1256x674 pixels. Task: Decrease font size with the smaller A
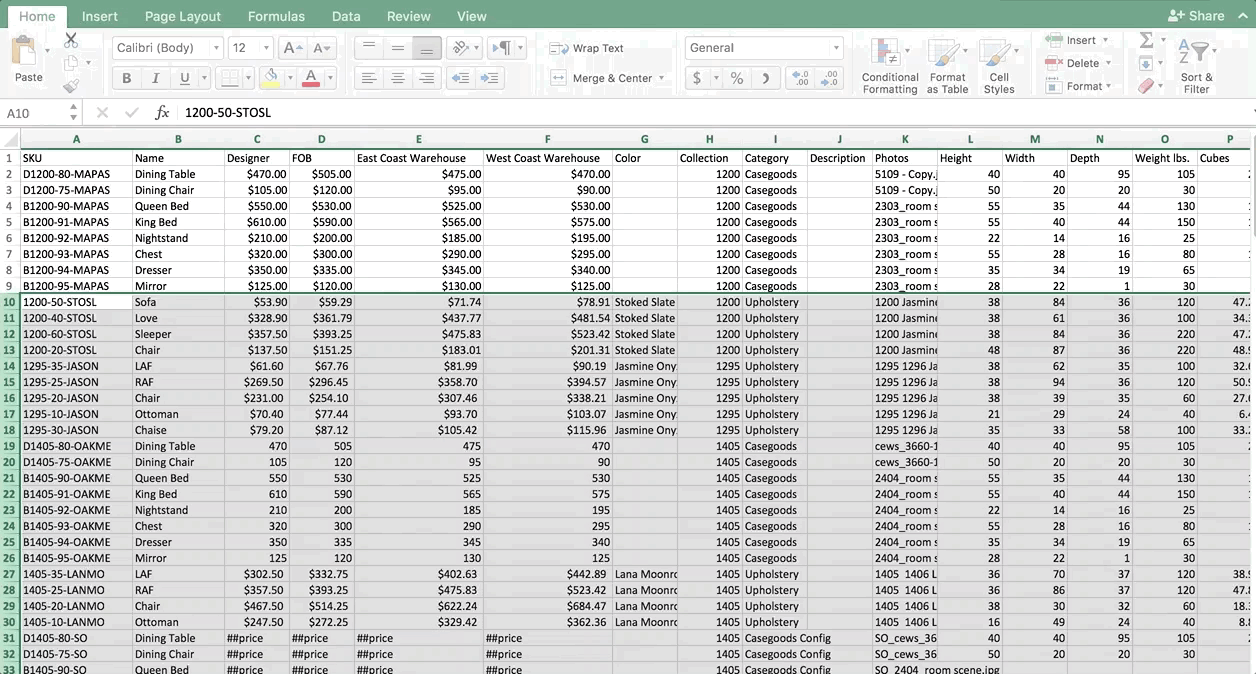321,48
